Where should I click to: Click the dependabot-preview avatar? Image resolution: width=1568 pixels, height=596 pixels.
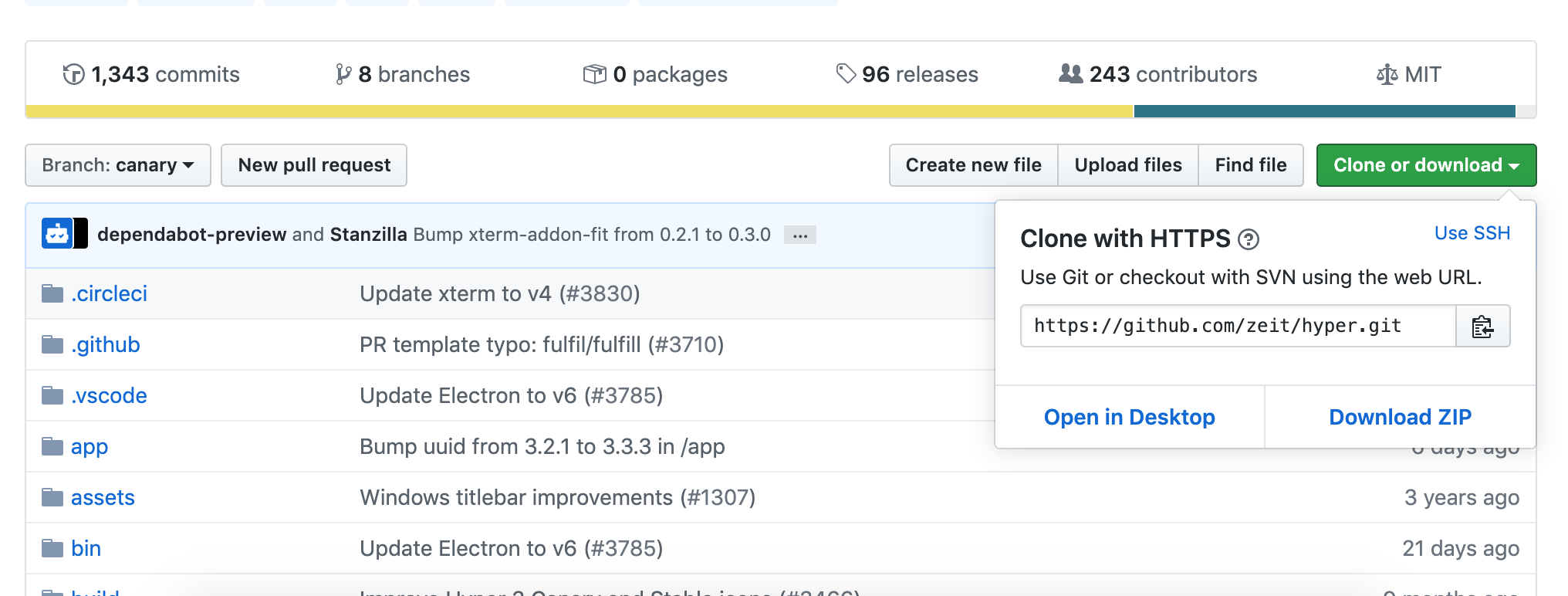pyautogui.click(x=57, y=234)
